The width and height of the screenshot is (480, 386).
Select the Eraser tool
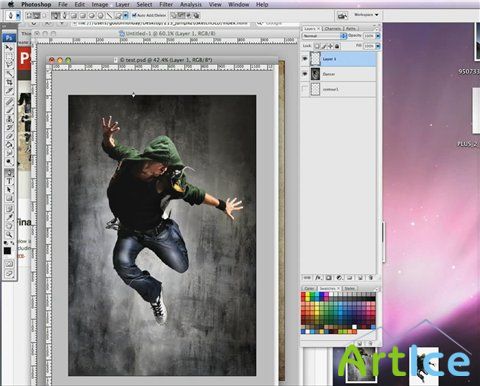pyautogui.click(x=9, y=136)
